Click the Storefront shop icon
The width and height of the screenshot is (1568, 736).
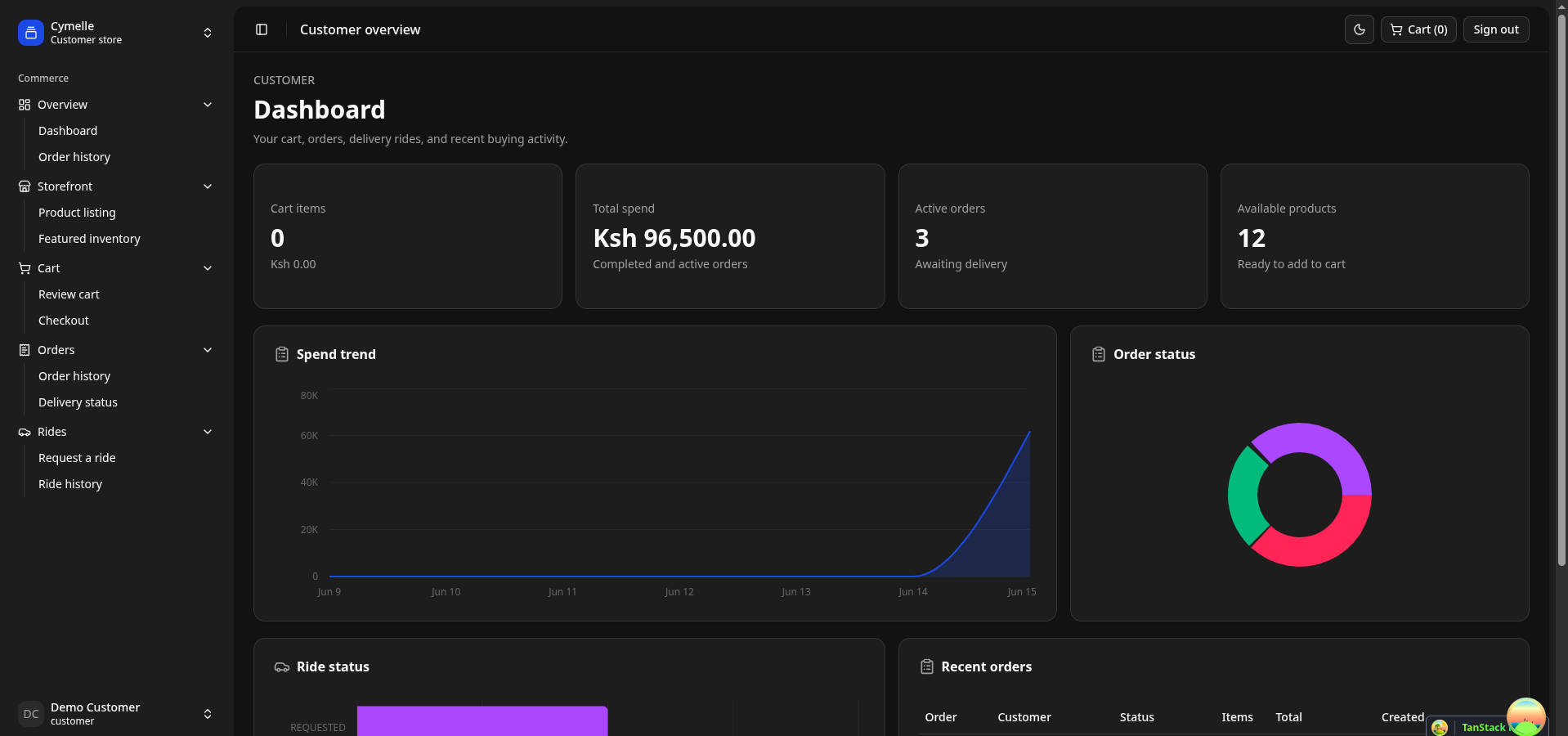[25, 186]
